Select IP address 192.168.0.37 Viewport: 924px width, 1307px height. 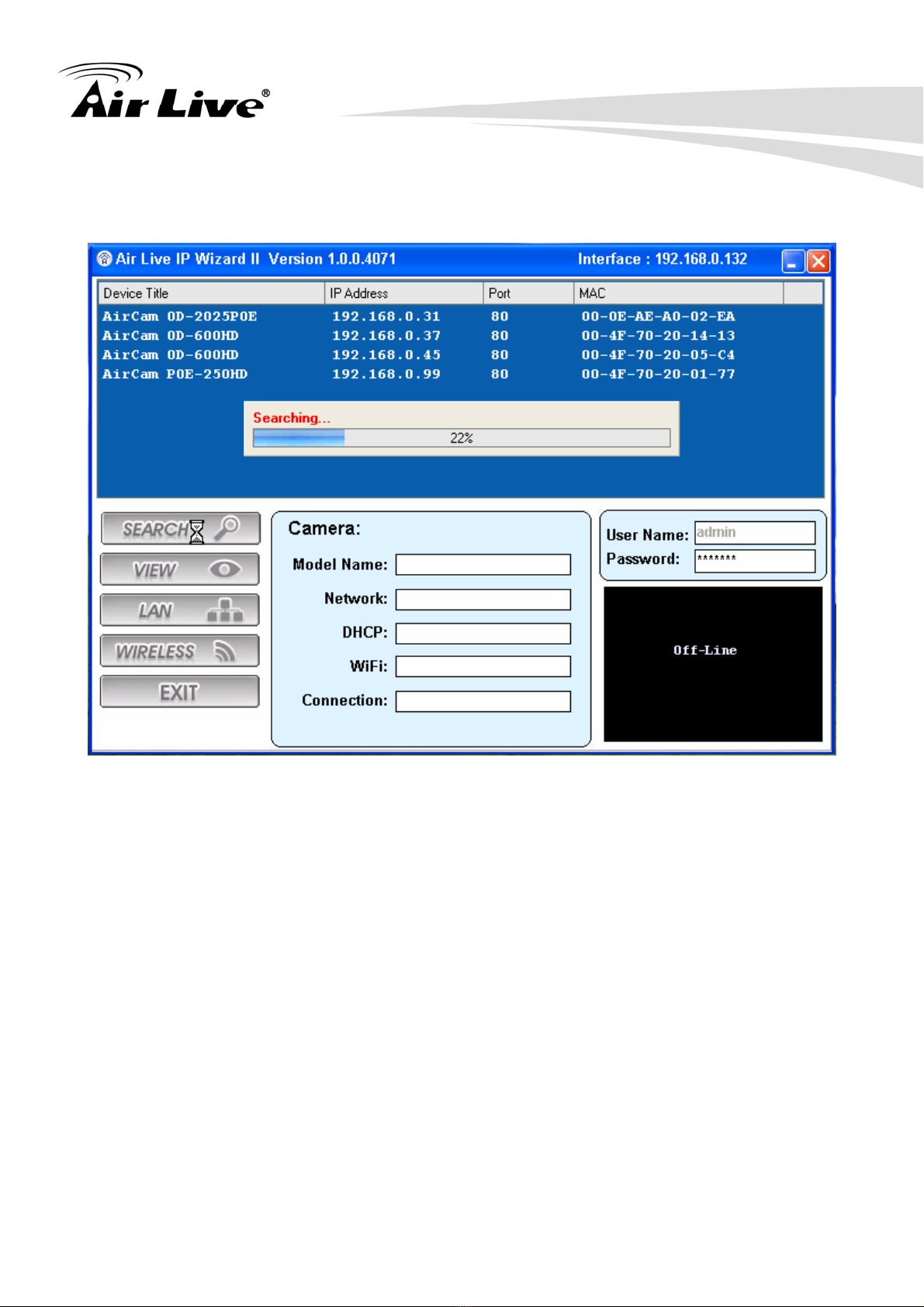pos(386,336)
